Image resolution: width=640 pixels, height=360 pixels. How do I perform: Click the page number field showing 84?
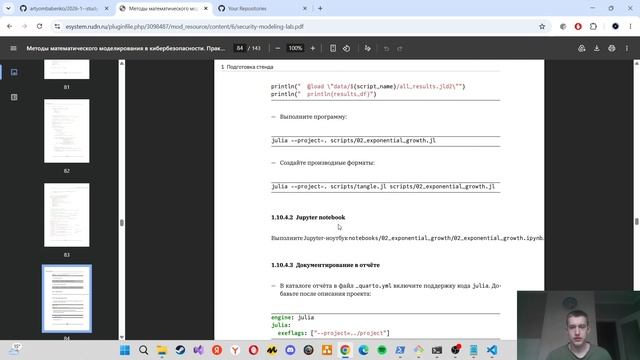pyautogui.click(x=240, y=48)
